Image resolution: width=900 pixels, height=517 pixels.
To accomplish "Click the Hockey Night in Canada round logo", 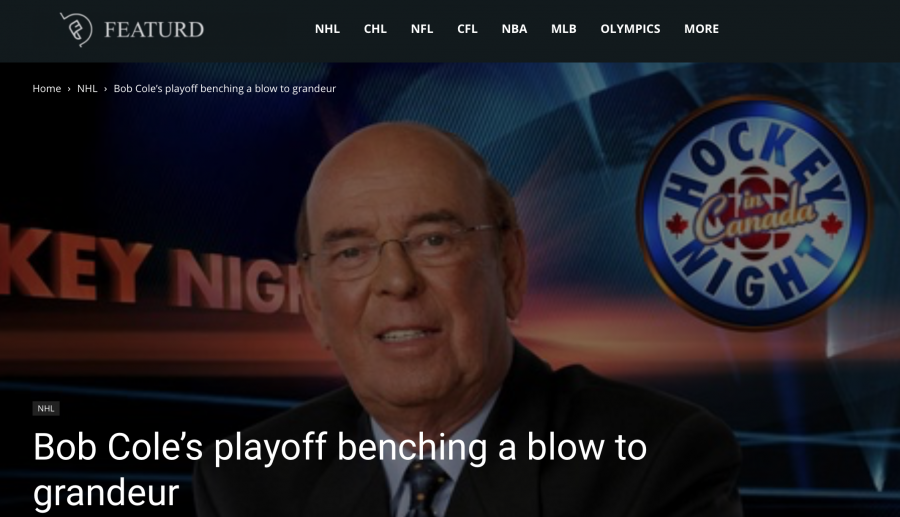I will click(x=754, y=213).
